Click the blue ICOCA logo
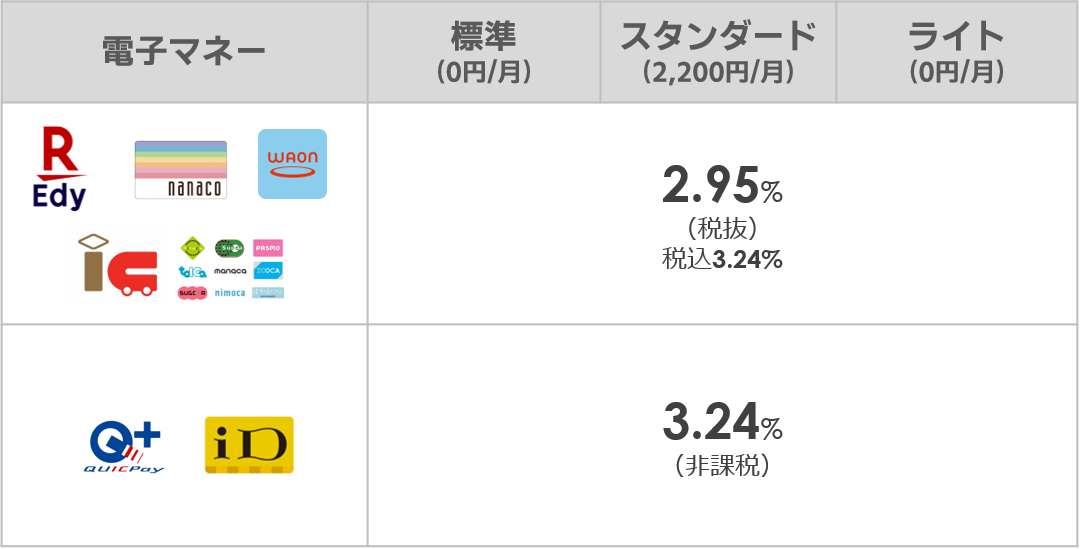The image size is (1080, 549). click(268, 271)
